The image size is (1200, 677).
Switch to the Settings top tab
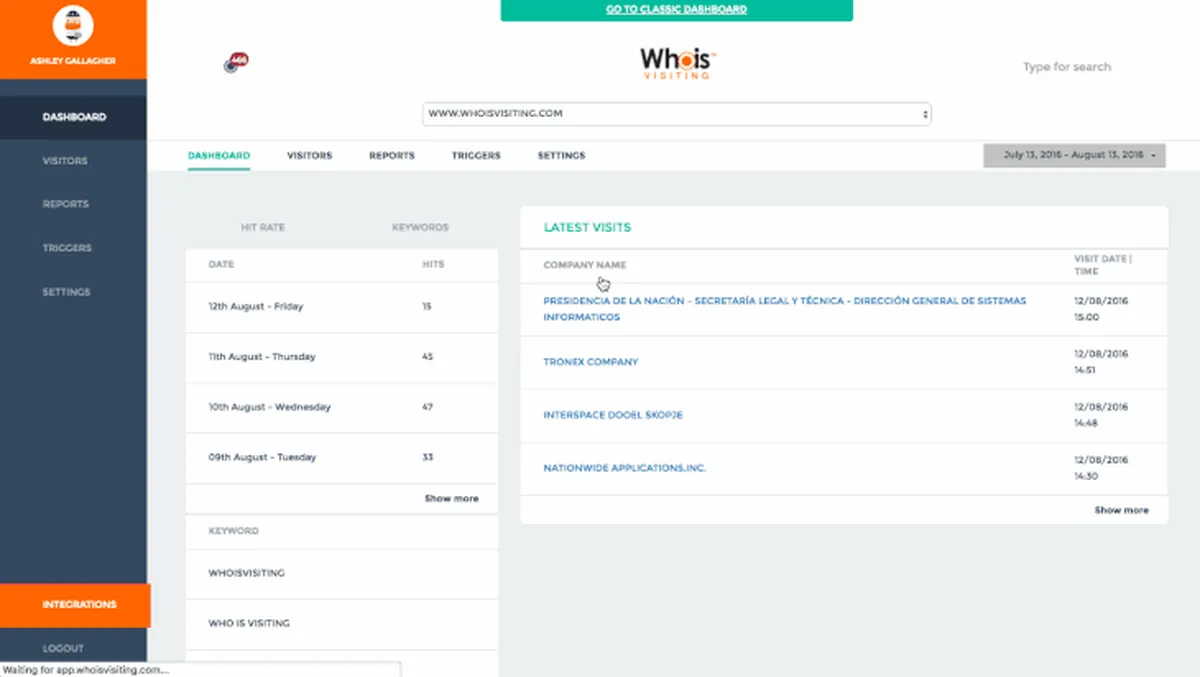click(x=561, y=156)
